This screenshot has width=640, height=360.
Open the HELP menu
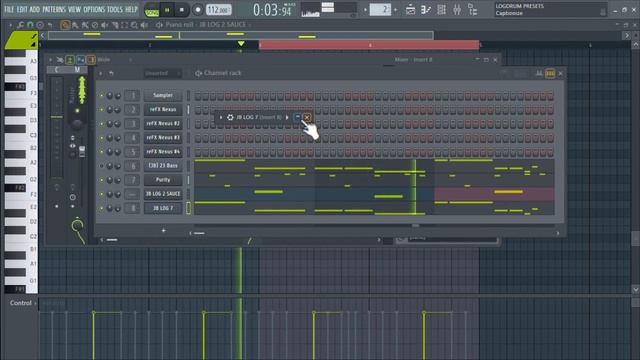(x=131, y=9)
